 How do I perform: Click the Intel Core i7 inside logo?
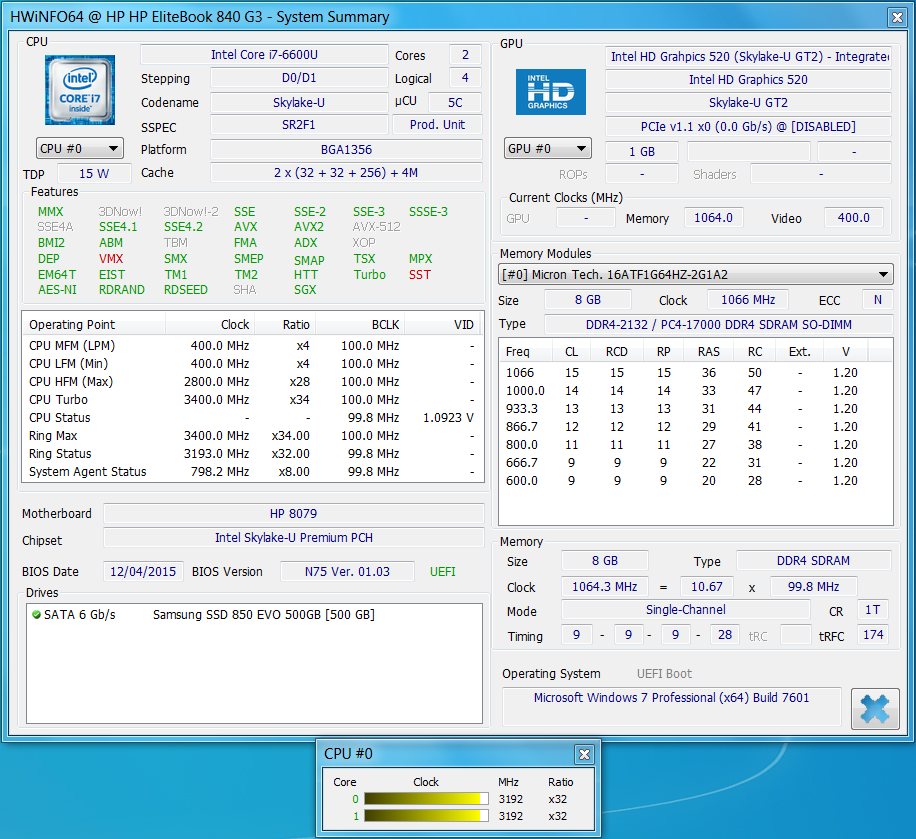(x=80, y=90)
